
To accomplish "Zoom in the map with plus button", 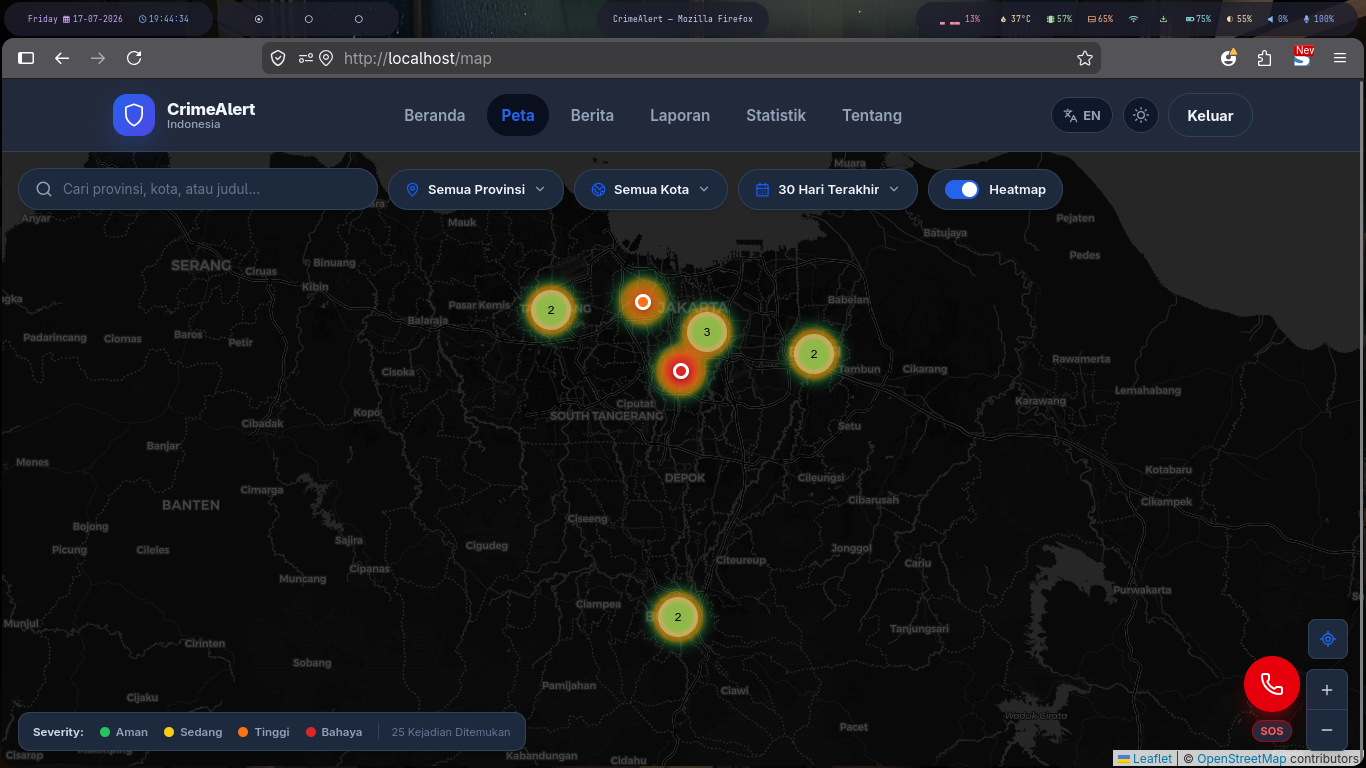I will 1327,690.
